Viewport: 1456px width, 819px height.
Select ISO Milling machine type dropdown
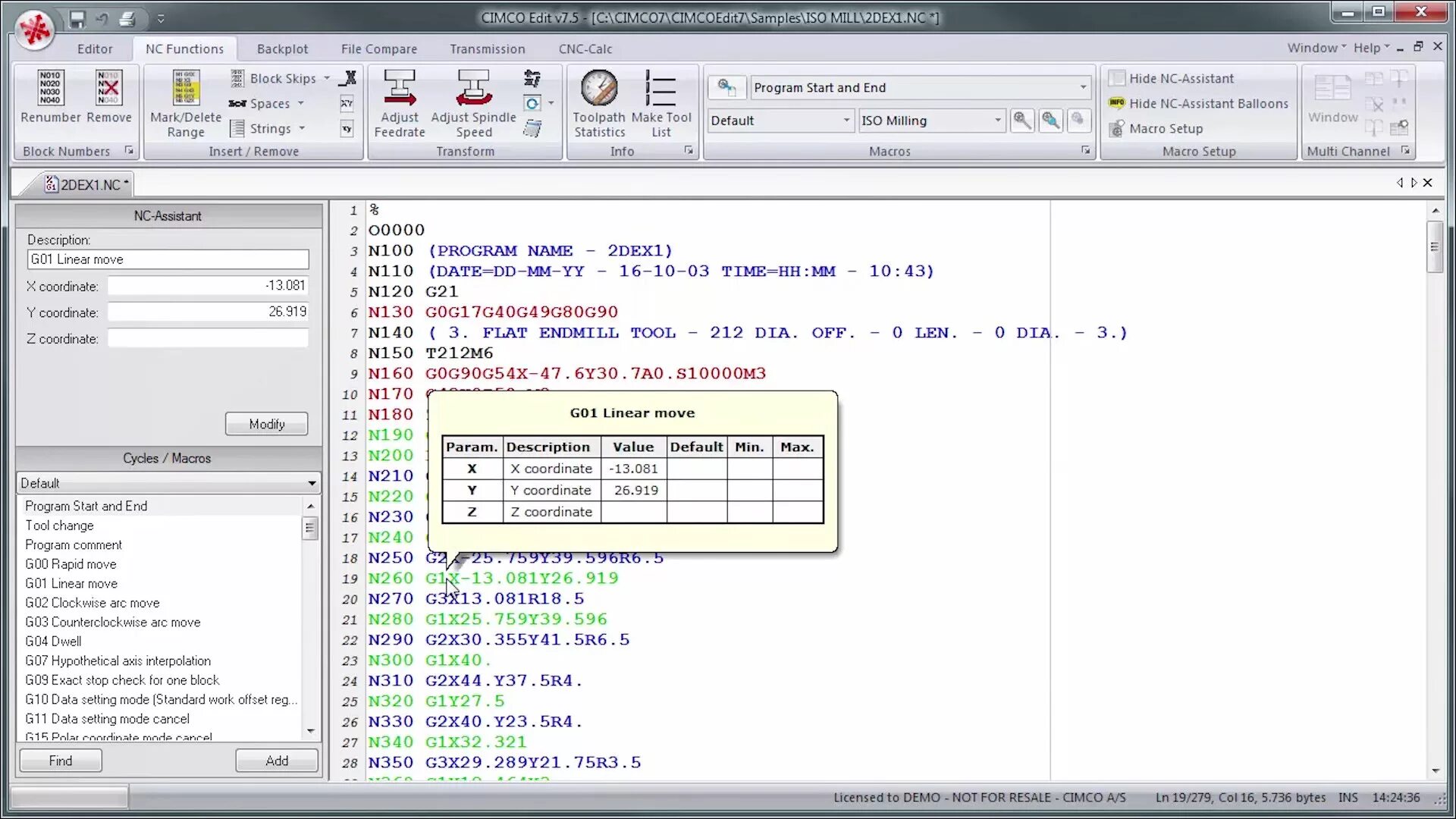coord(929,120)
